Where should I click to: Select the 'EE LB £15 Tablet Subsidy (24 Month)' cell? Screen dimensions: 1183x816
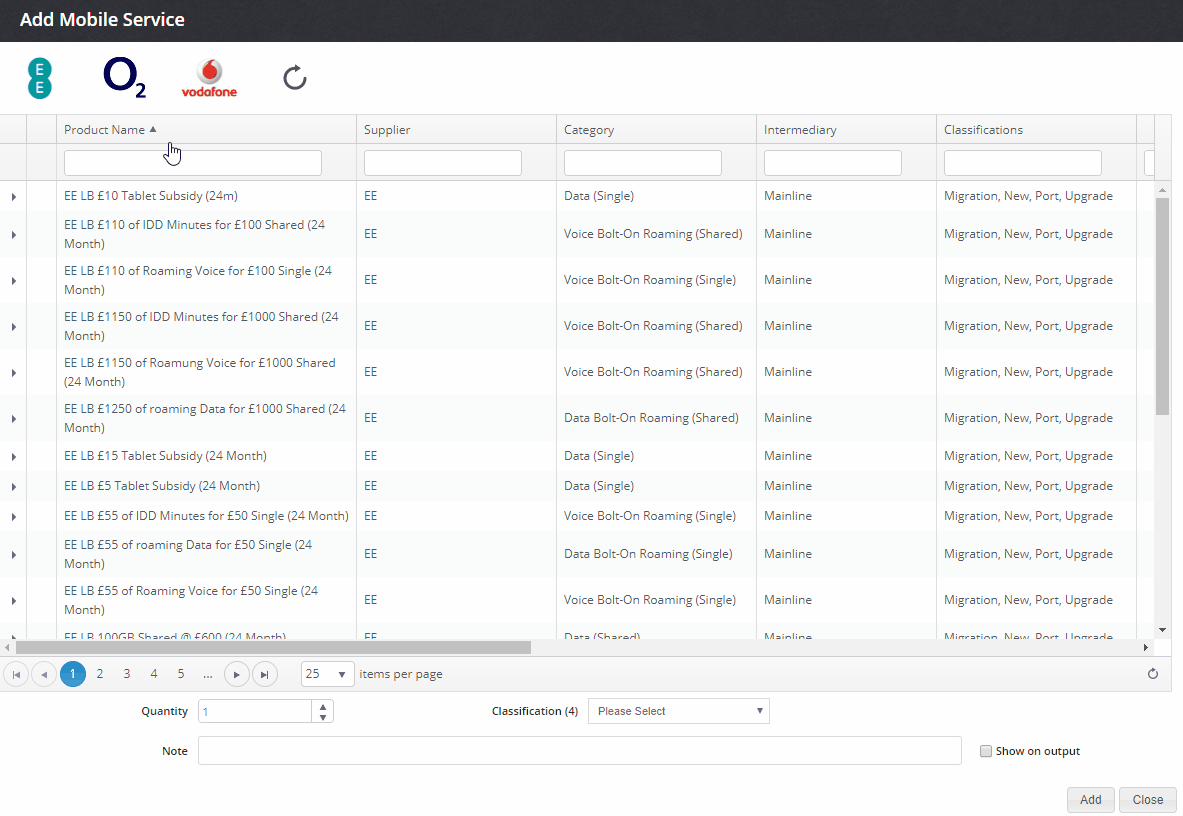tap(165, 456)
